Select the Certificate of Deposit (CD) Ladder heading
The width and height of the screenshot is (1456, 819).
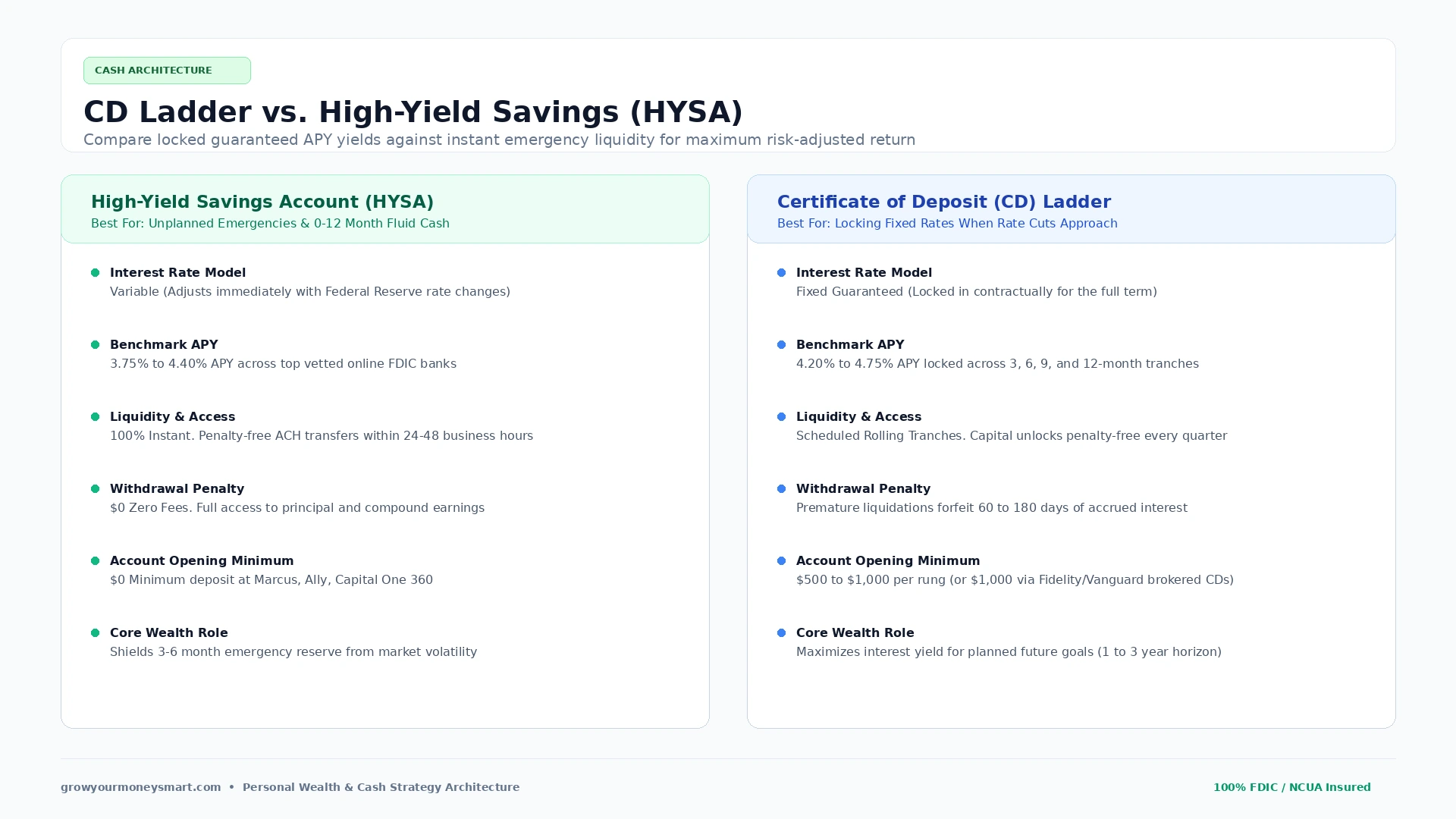944,202
